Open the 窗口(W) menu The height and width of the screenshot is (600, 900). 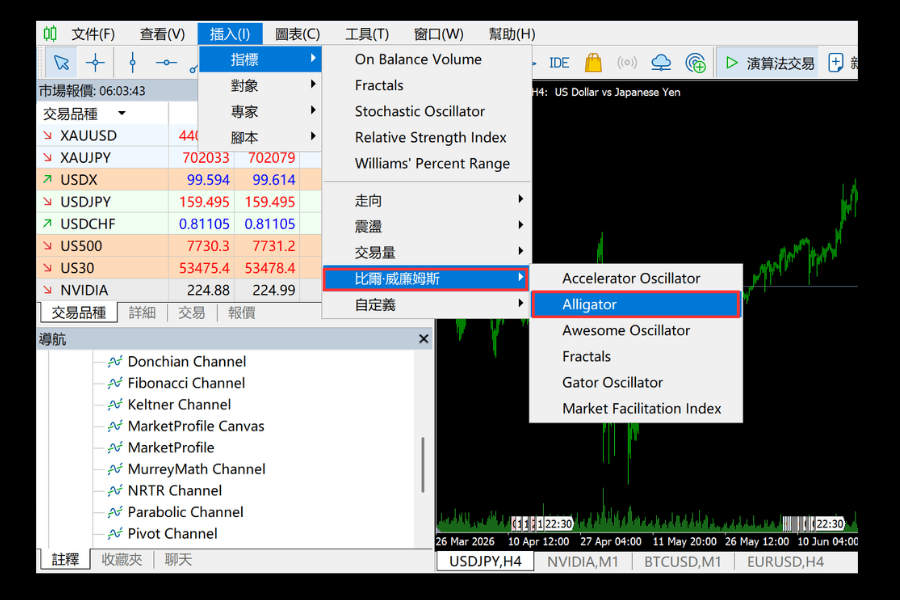click(439, 34)
